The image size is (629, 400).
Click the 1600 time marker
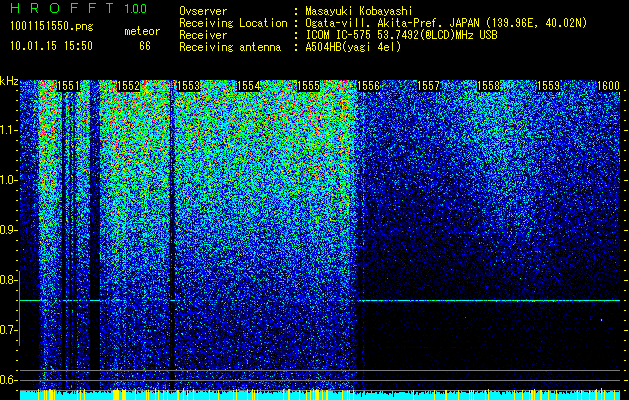click(608, 86)
